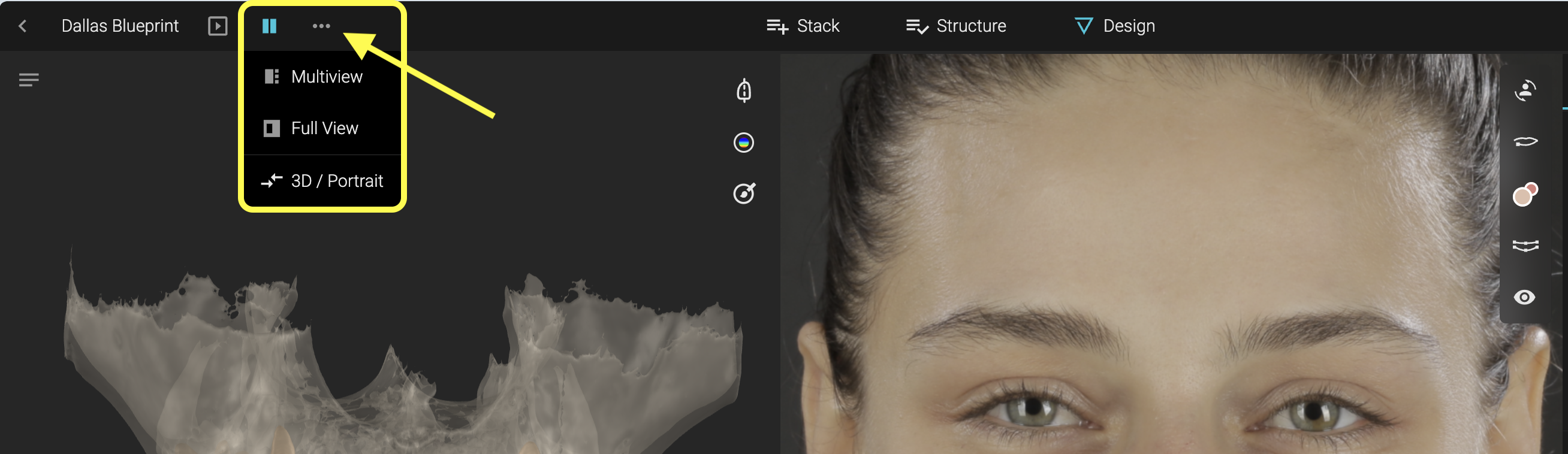Viewport: 1568px width, 454px height.
Task: Select Multiview from the view menu
Action: coord(322,77)
